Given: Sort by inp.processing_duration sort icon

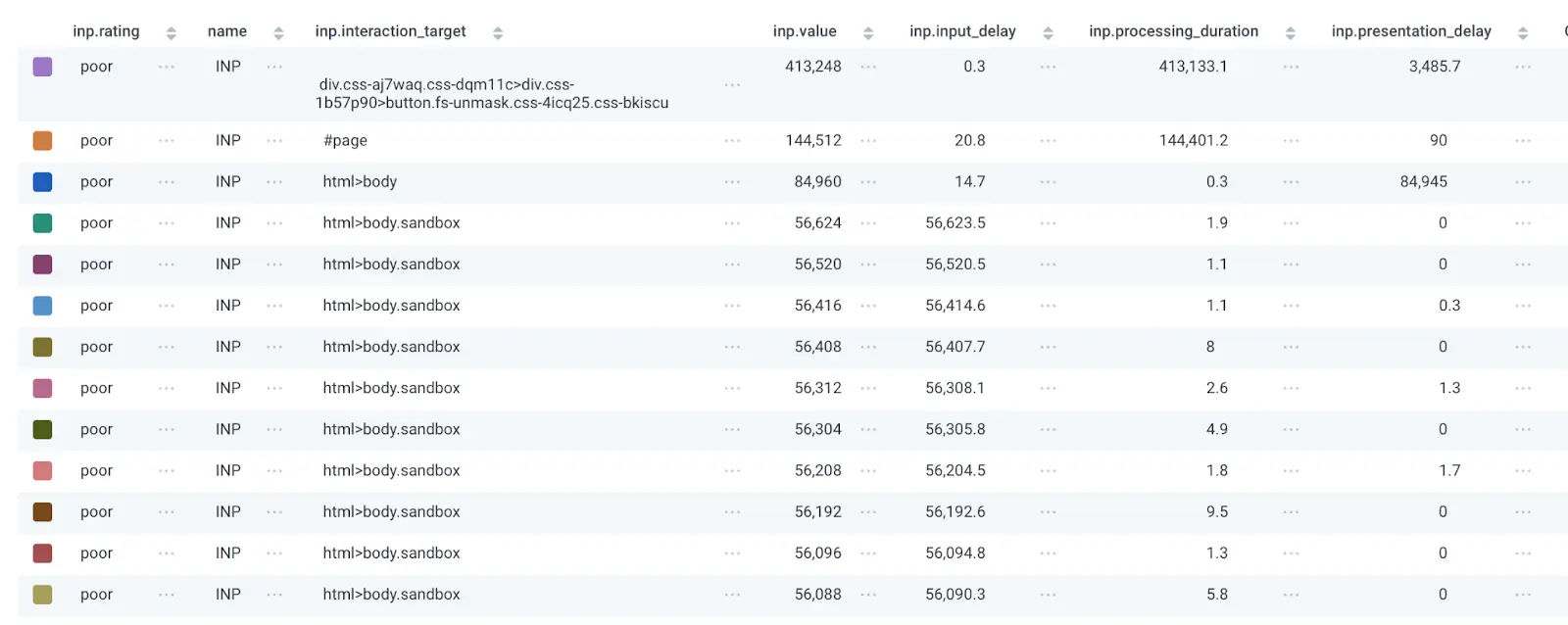Looking at the screenshot, I should pyautogui.click(x=1290, y=33).
